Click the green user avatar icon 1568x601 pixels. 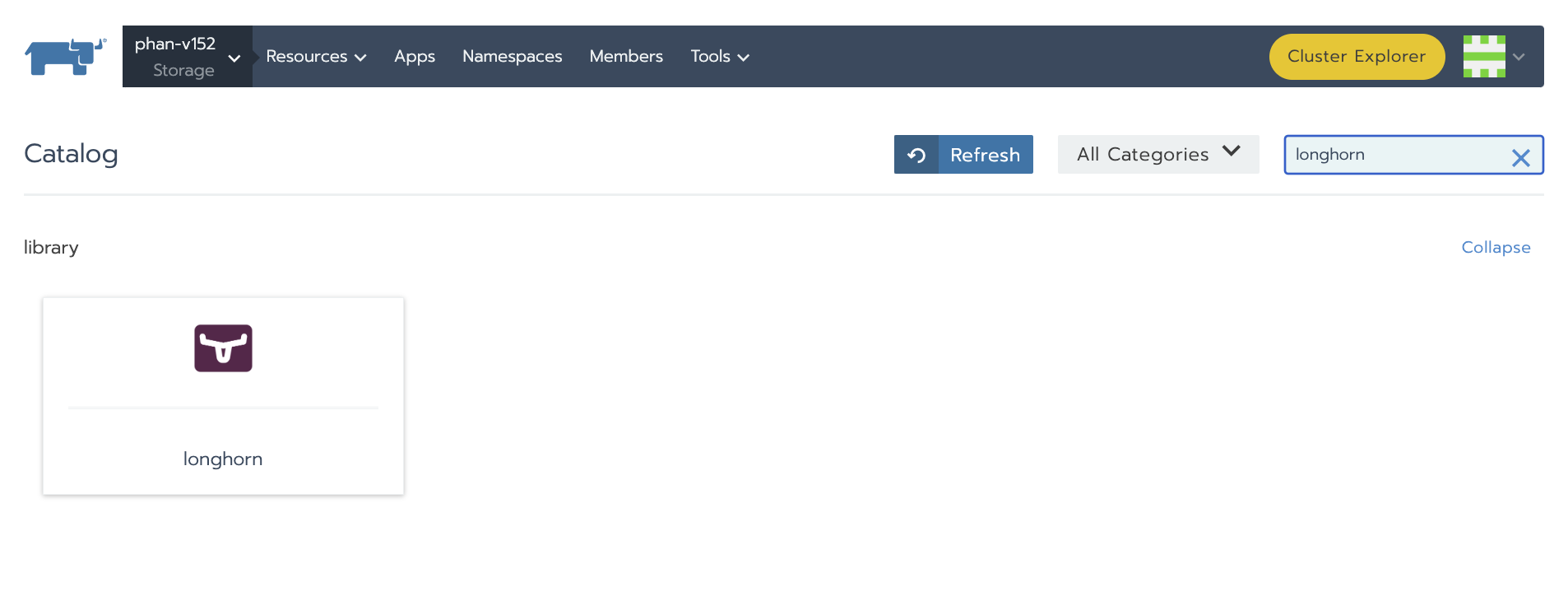pos(1483,57)
